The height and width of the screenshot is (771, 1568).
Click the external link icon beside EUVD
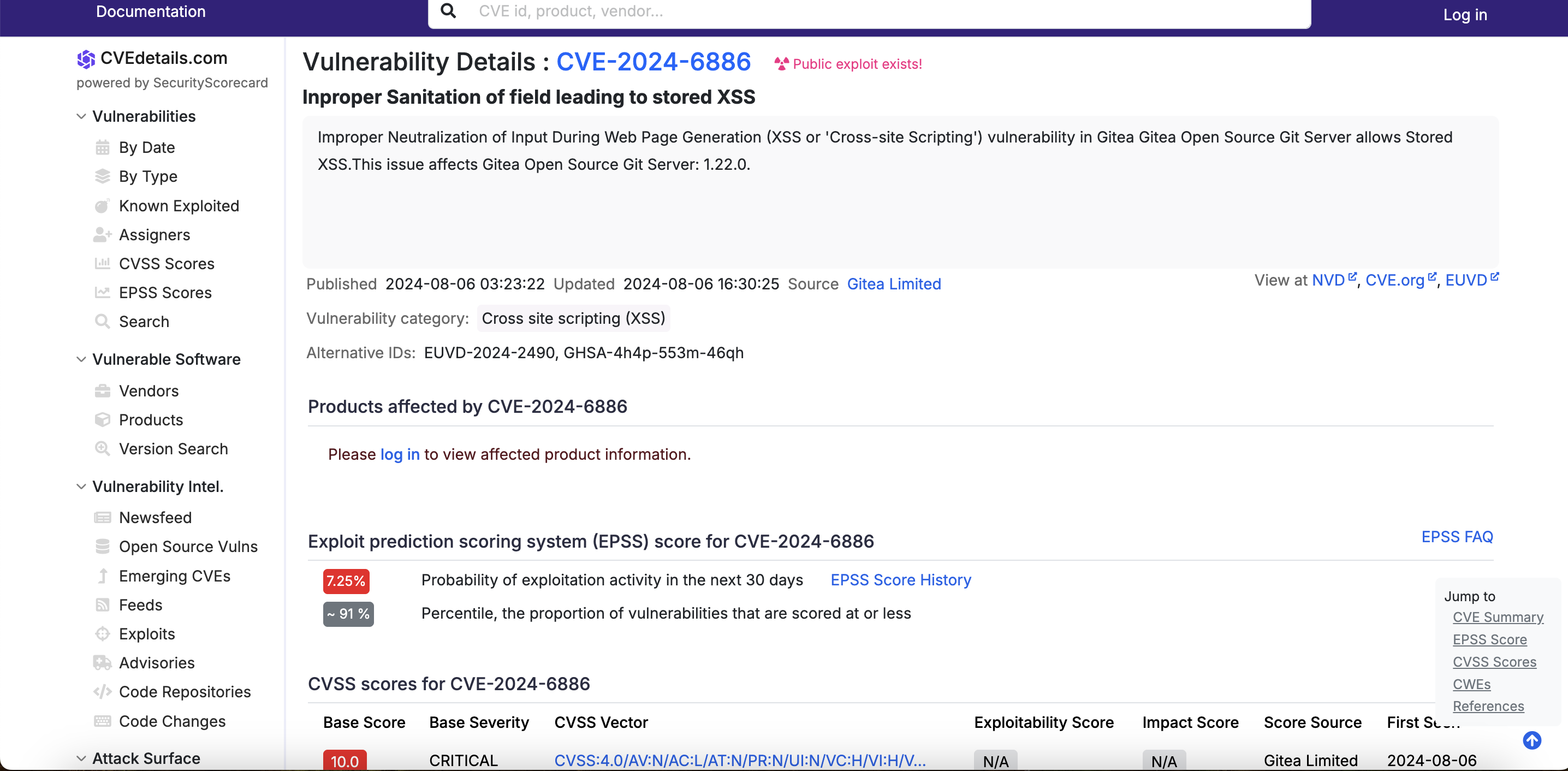pyautogui.click(x=1494, y=277)
